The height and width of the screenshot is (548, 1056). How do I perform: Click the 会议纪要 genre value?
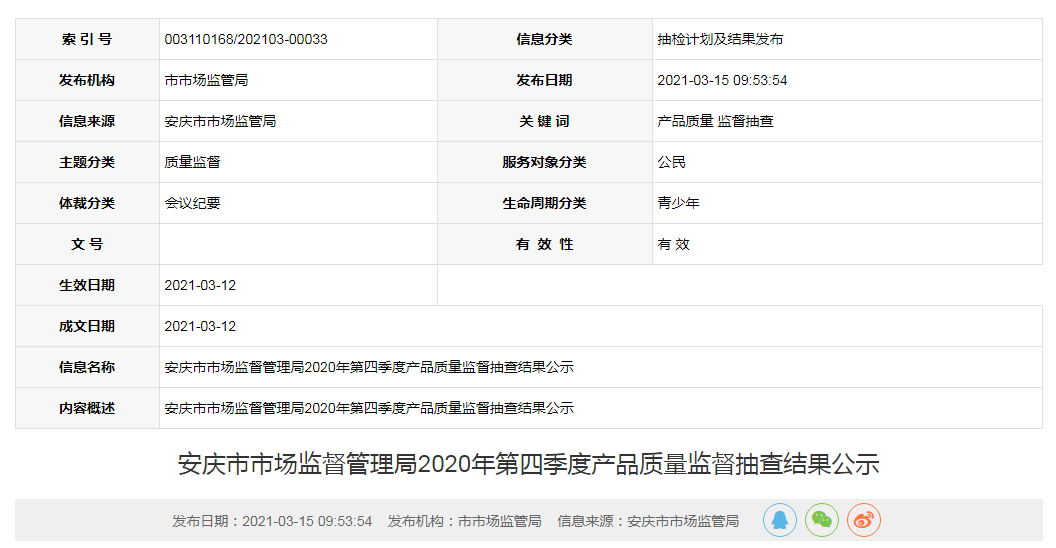click(x=192, y=203)
